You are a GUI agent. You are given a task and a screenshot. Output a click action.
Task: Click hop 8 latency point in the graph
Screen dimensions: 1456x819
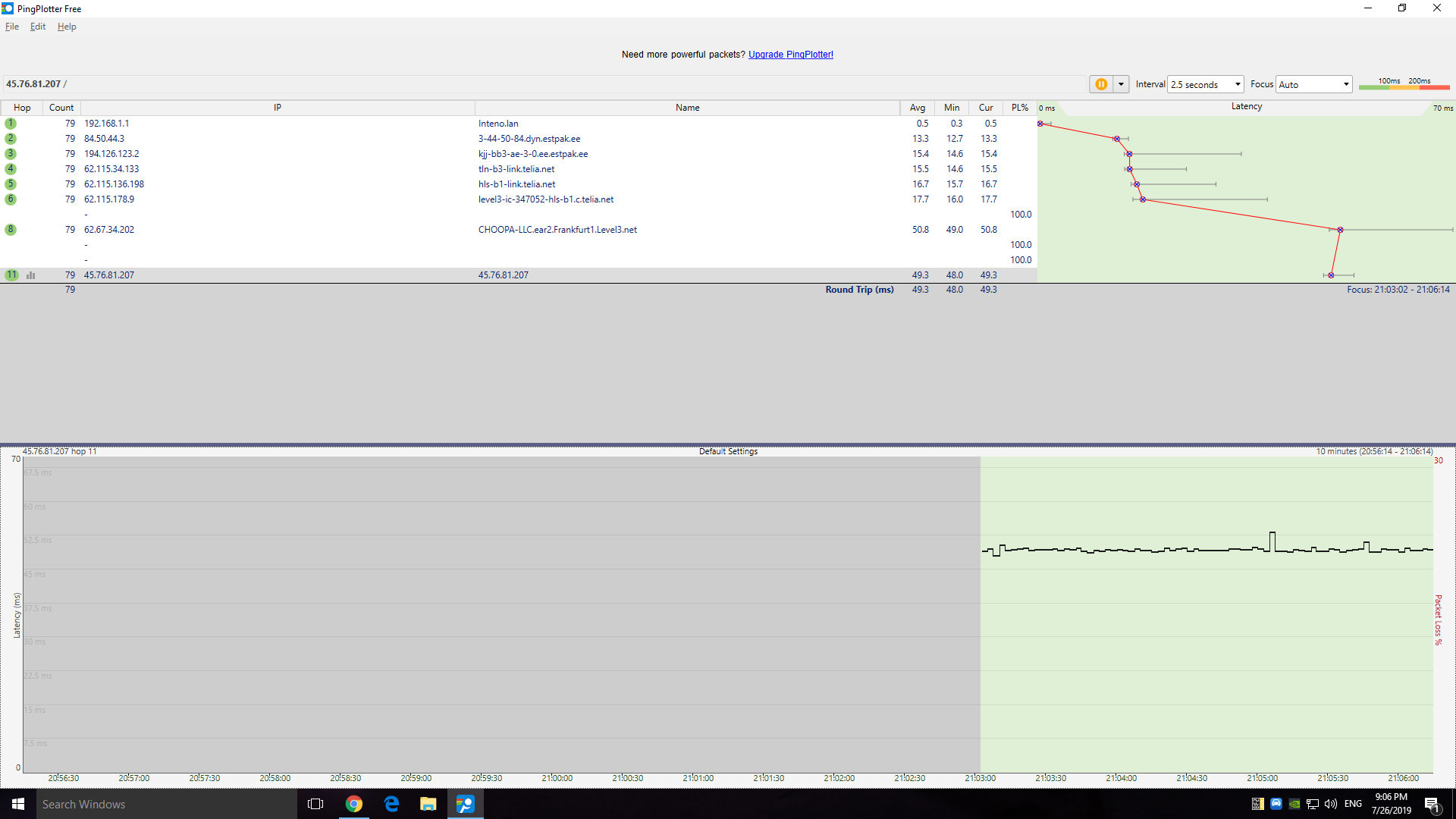pos(1340,230)
